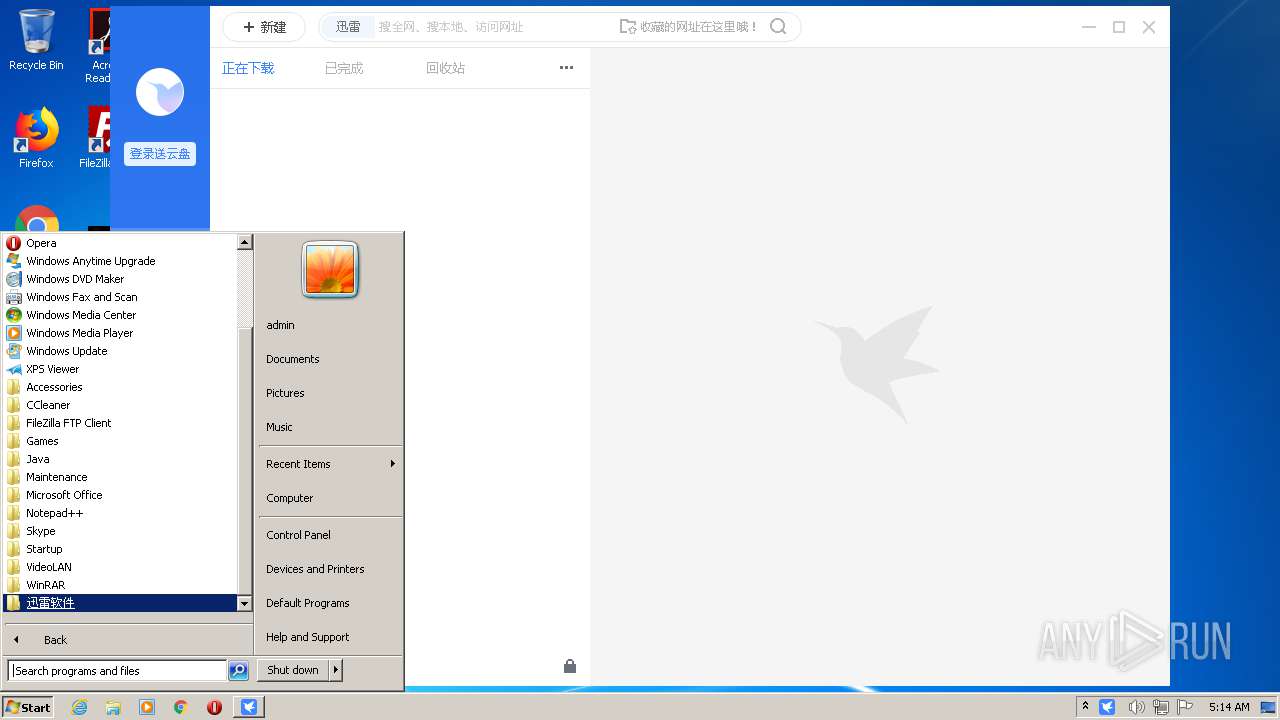Open Windows DVD Maker
Screen dimensions: 1280x720
120,279
